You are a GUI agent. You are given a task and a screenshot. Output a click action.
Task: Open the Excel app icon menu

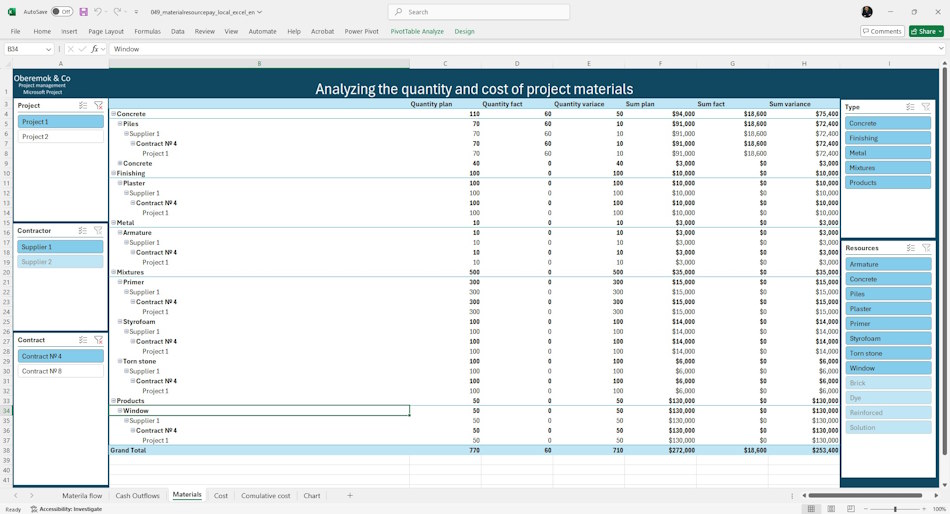(x=12, y=12)
